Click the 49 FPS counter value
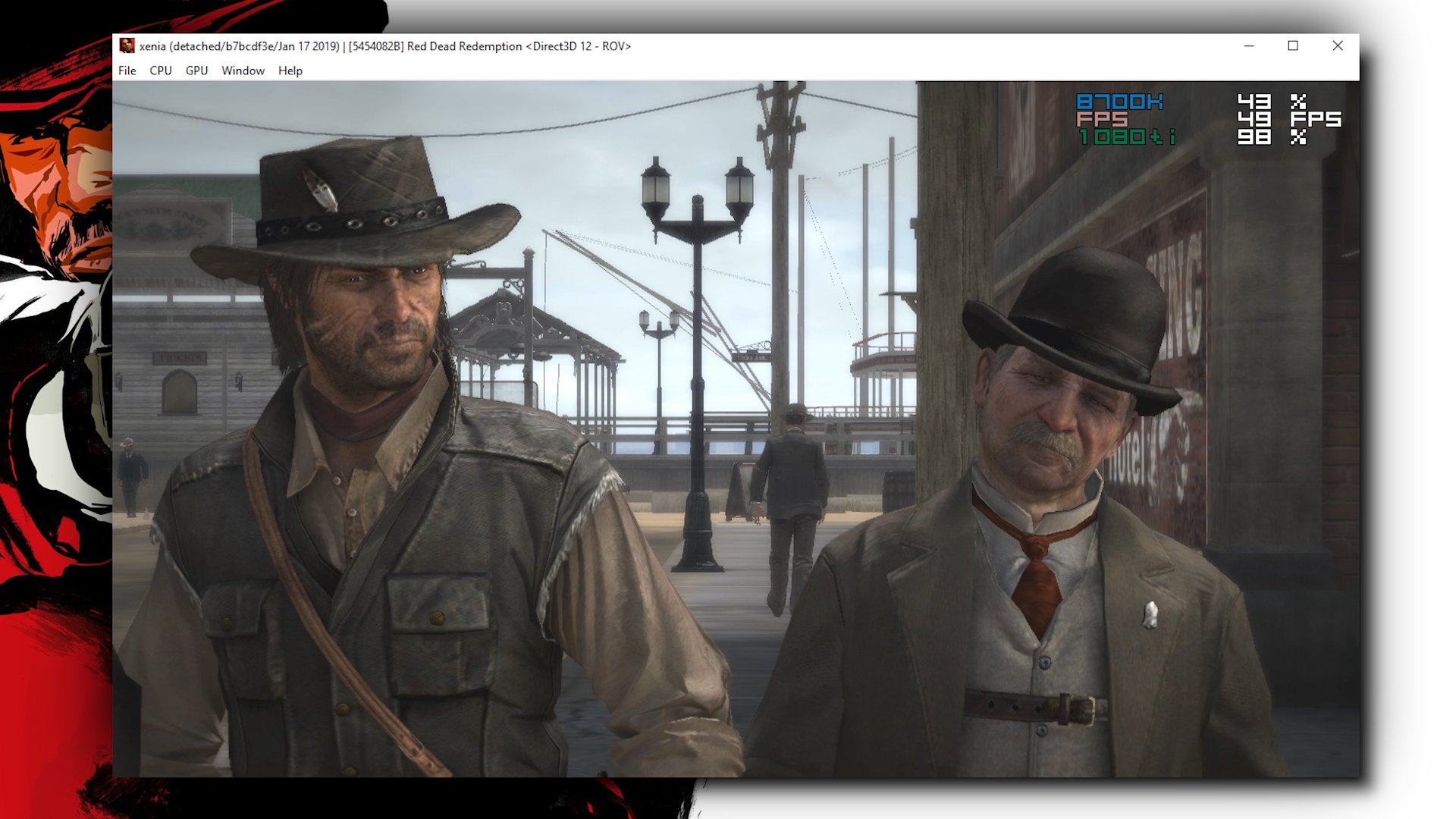 [x=1254, y=119]
